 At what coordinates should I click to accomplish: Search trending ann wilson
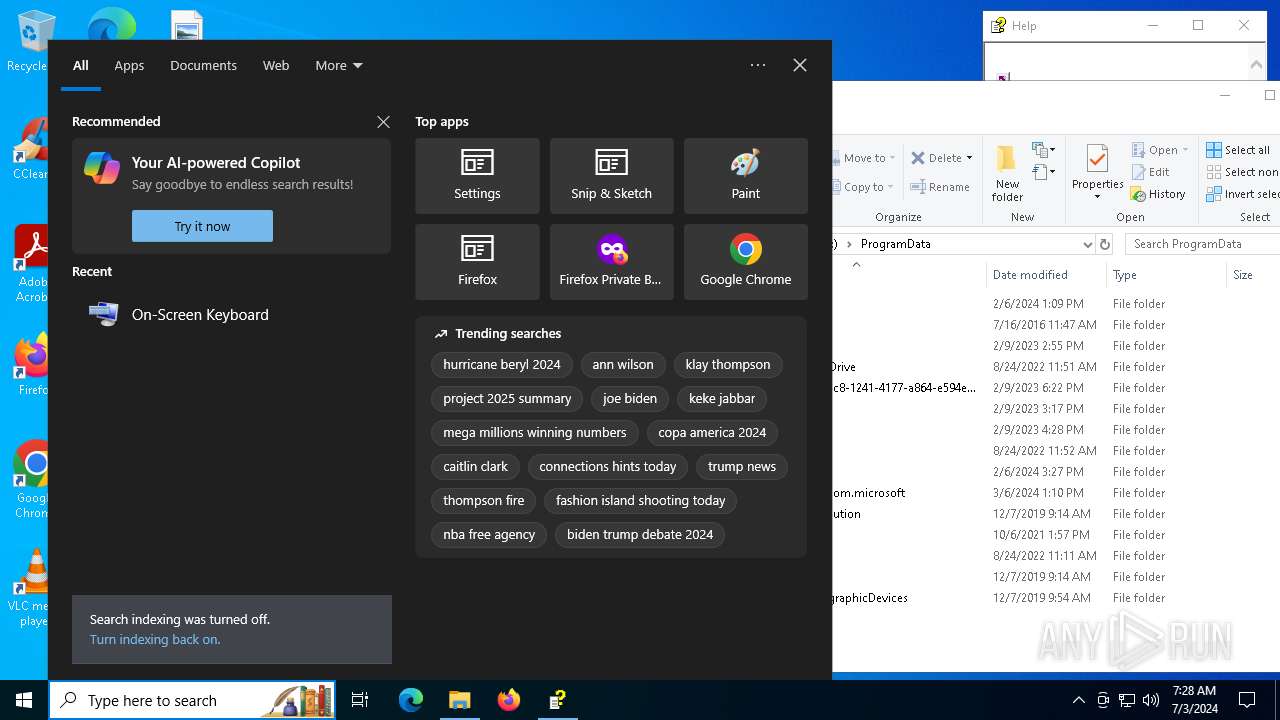click(x=623, y=365)
